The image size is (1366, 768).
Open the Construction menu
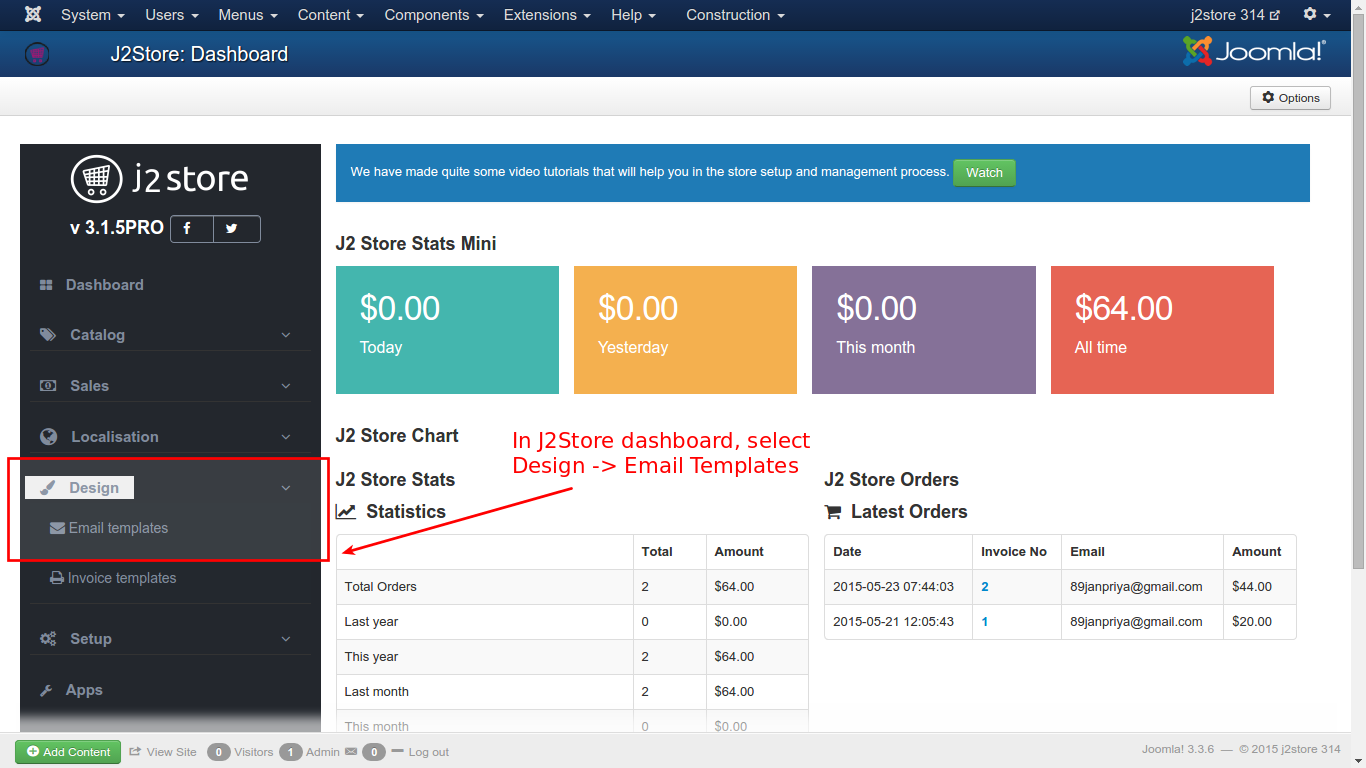coord(735,15)
